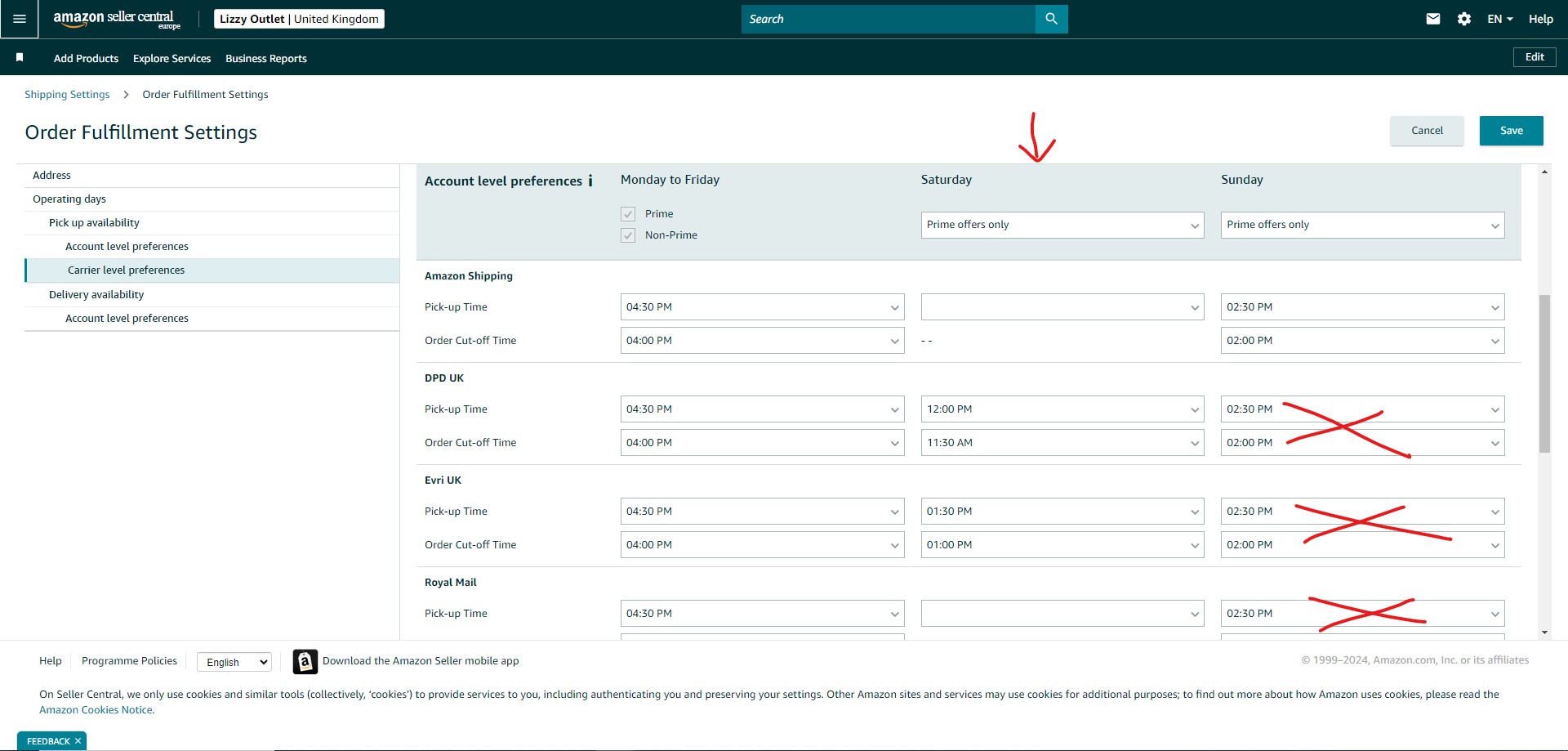Click the Amazon Seller Central logo
This screenshot has width=1568, height=751.
tap(117, 19)
